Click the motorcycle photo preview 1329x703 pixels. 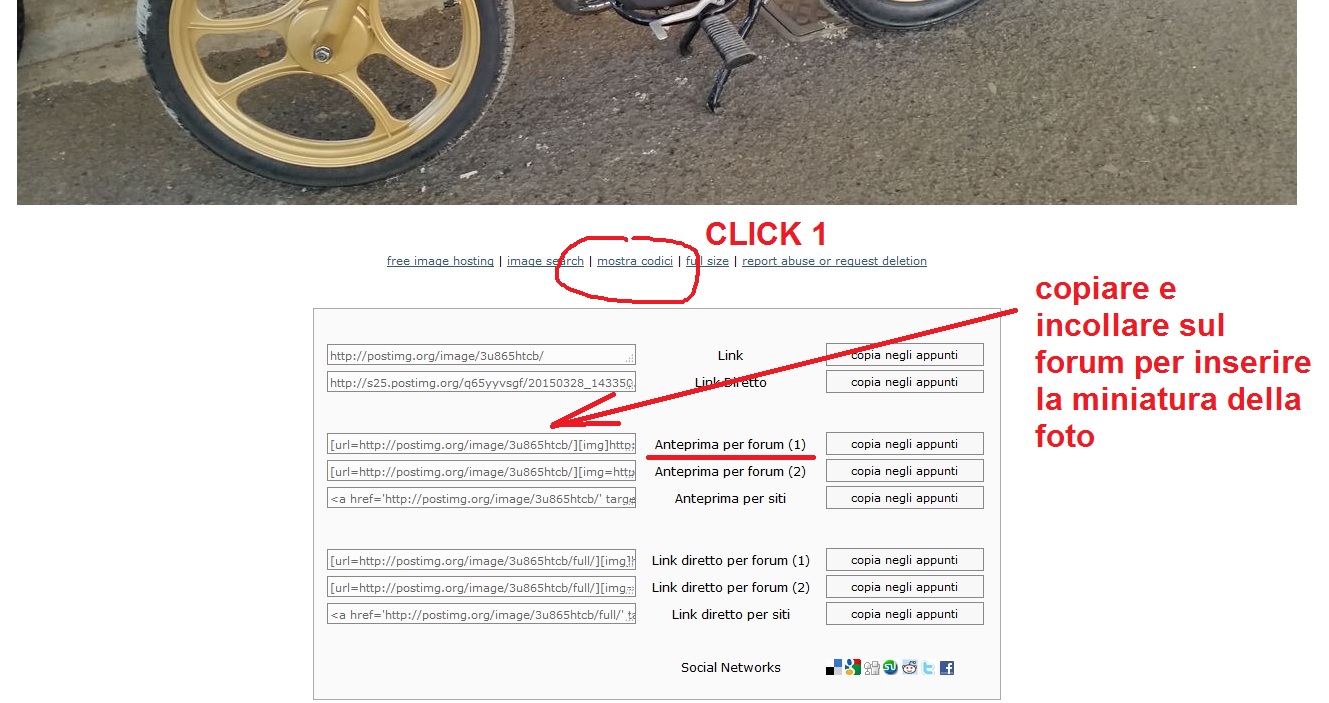[656, 102]
